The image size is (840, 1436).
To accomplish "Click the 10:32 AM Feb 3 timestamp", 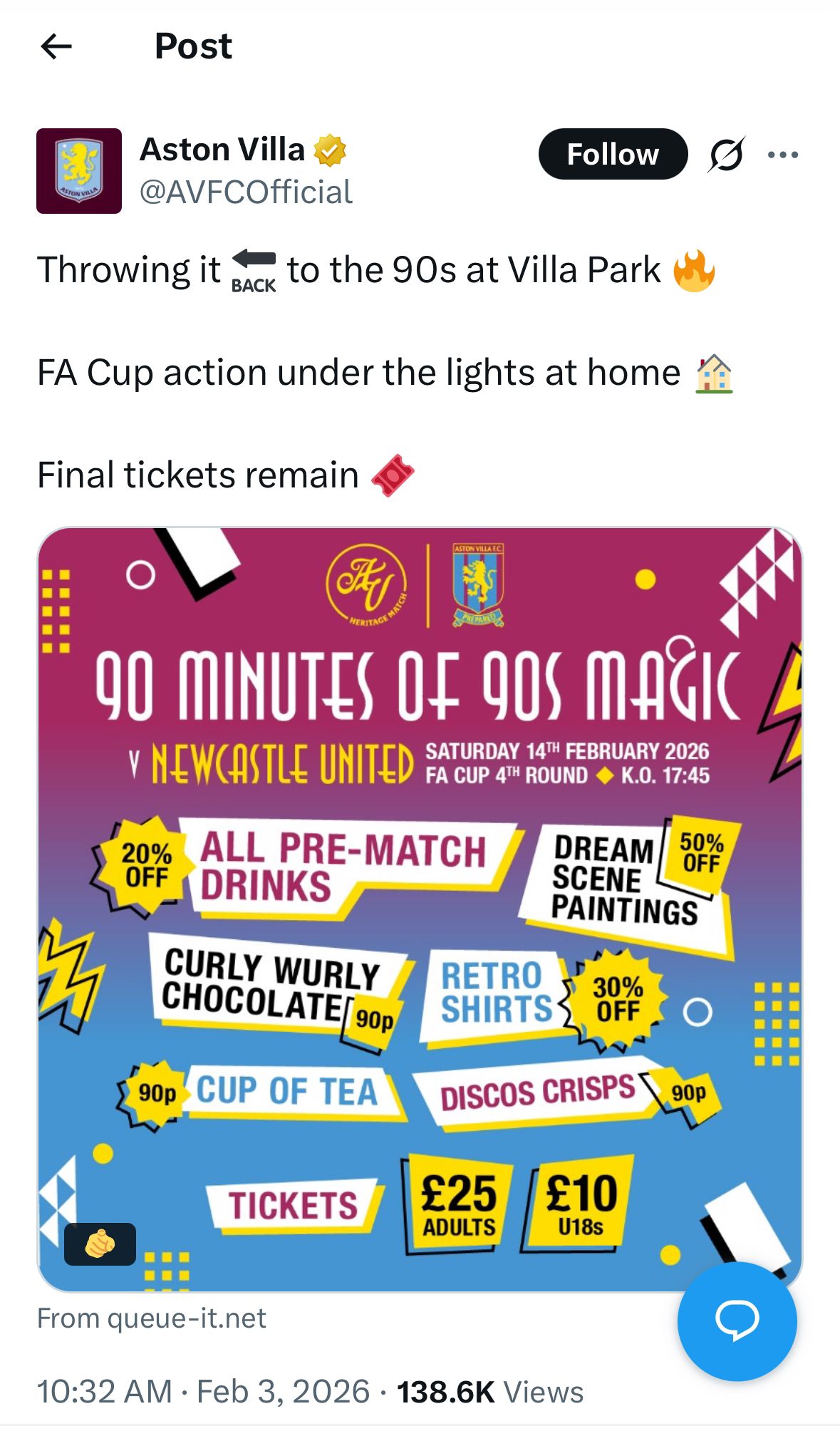I will [203, 1392].
